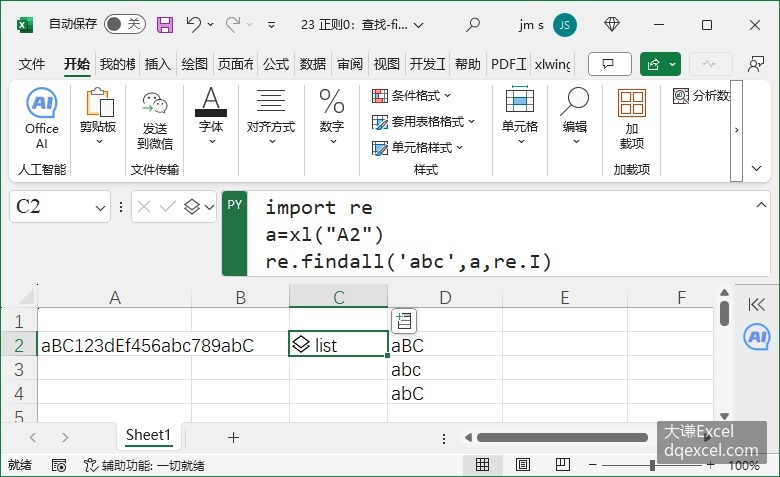Open the Name Box dropdown arrow
Screen dimensions: 780x477
(100, 207)
